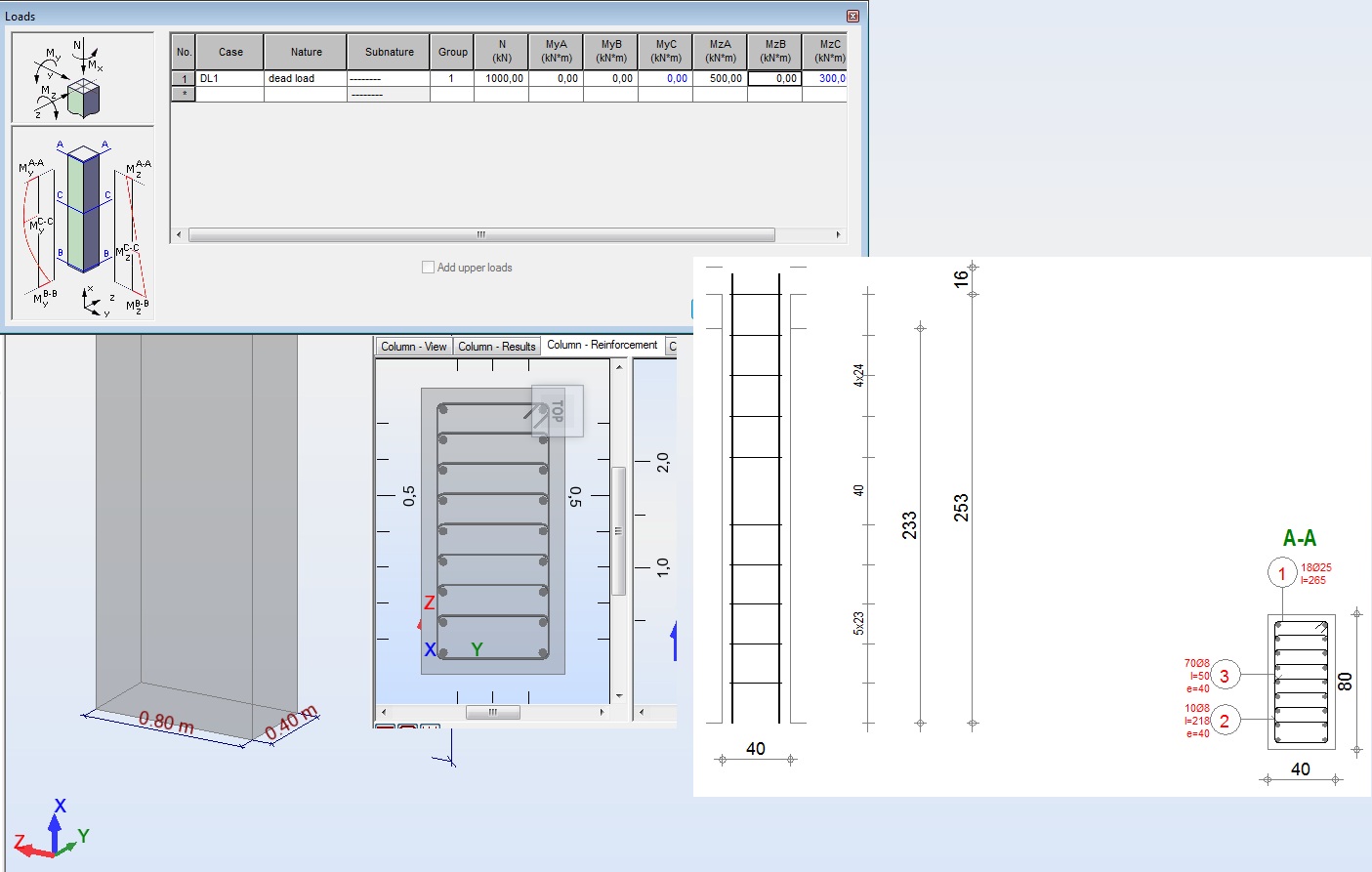
Task: Click the TOP view cube in reinforcement view
Action: (558, 410)
